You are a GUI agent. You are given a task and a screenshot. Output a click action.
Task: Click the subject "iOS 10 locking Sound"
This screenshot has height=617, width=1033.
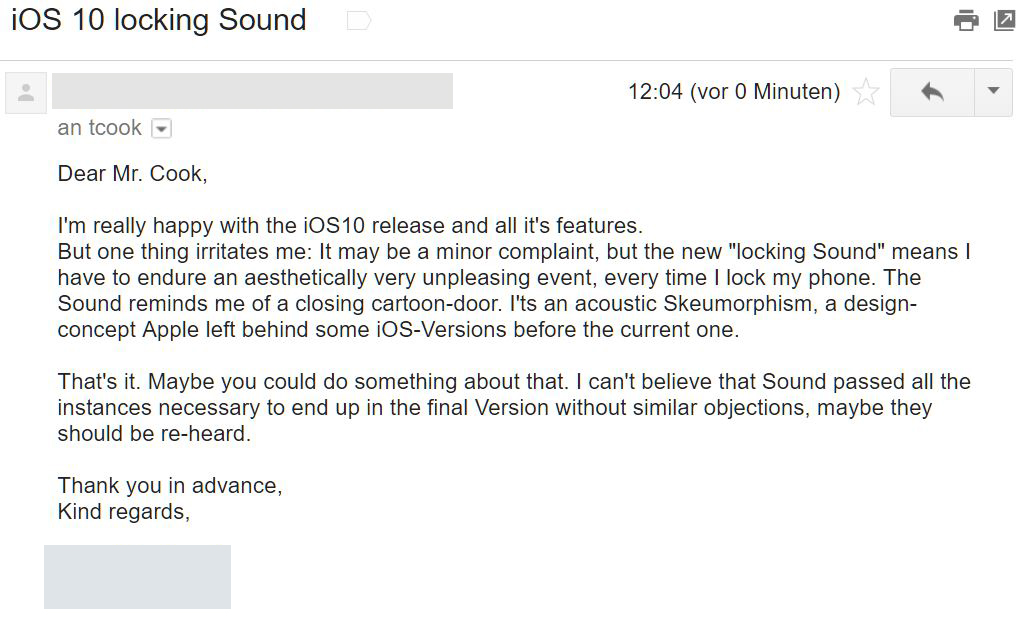[x=159, y=20]
